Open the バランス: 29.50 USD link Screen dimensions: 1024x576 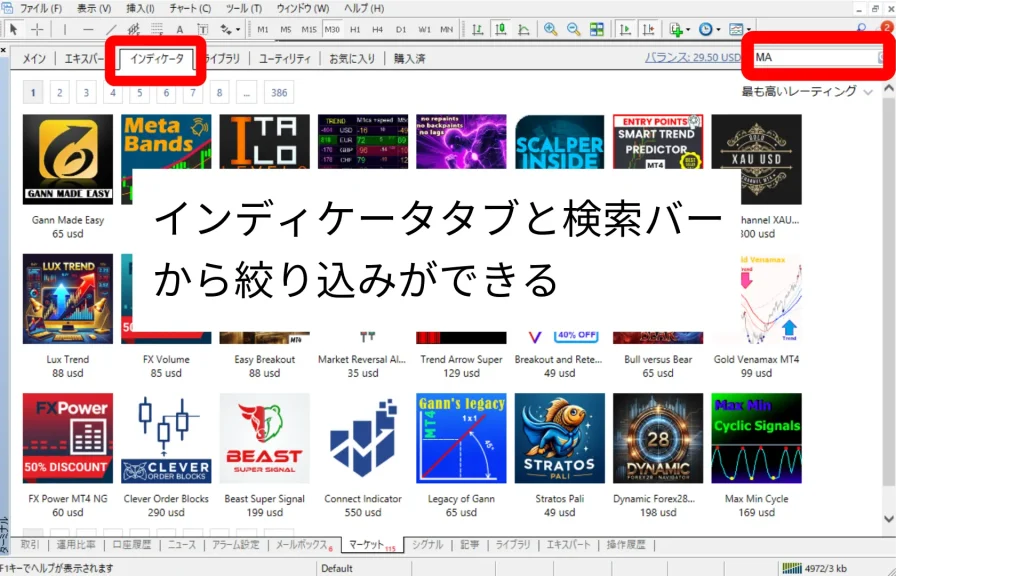(692, 57)
